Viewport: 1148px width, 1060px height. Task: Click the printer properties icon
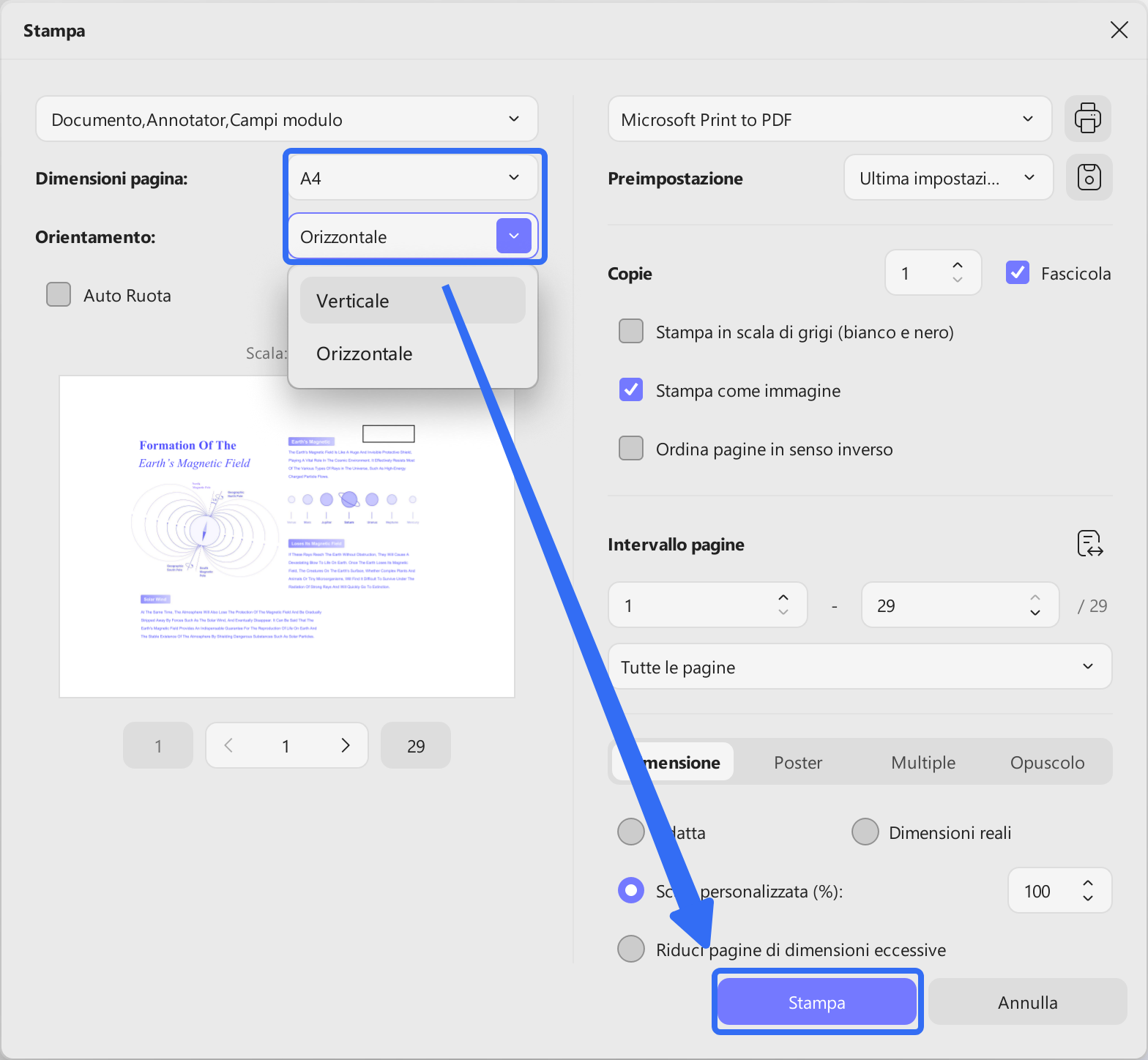[x=1087, y=119]
